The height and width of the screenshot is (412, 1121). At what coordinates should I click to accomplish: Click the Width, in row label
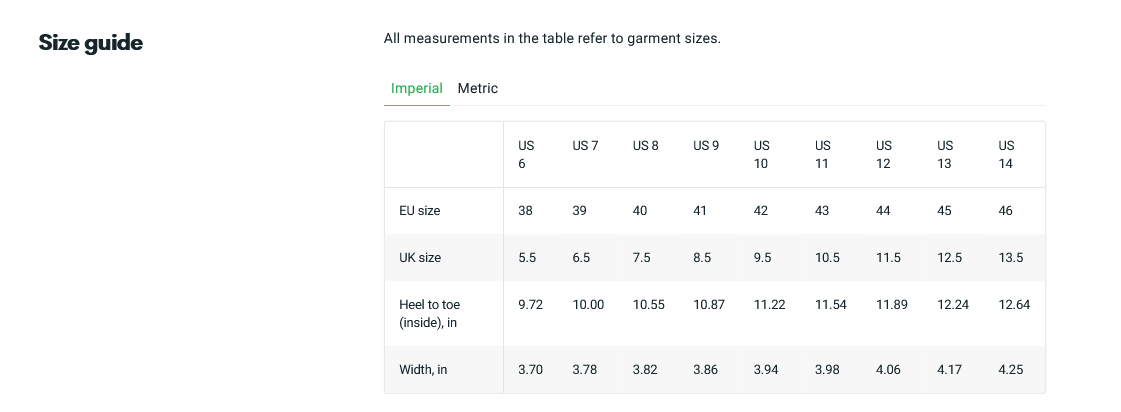click(423, 370)
